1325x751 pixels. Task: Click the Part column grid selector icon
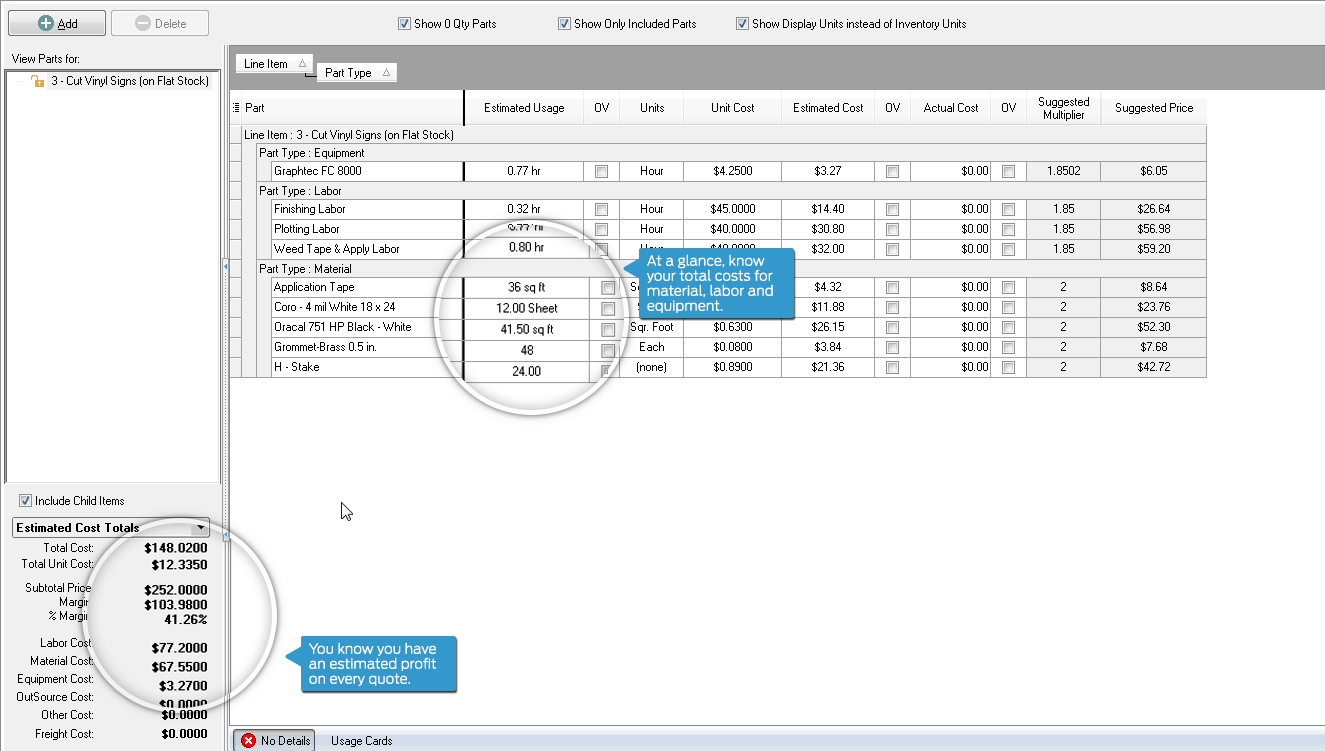pyautogui.click(x=236, y=108)
